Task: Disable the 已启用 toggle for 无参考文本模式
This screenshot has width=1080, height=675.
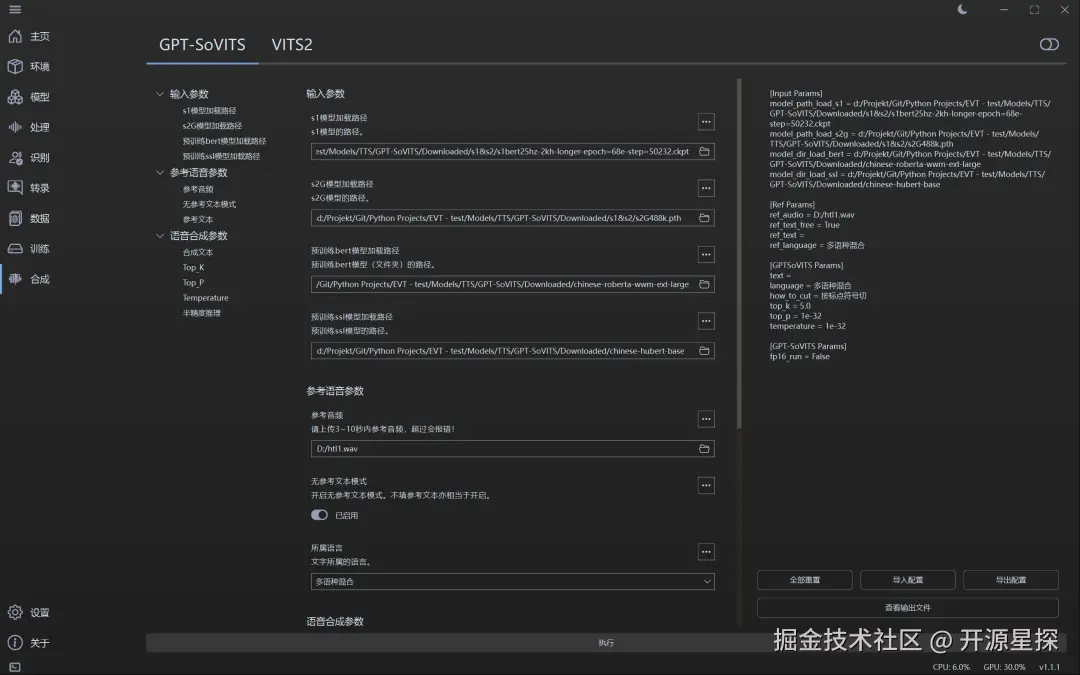Action: 319,515
